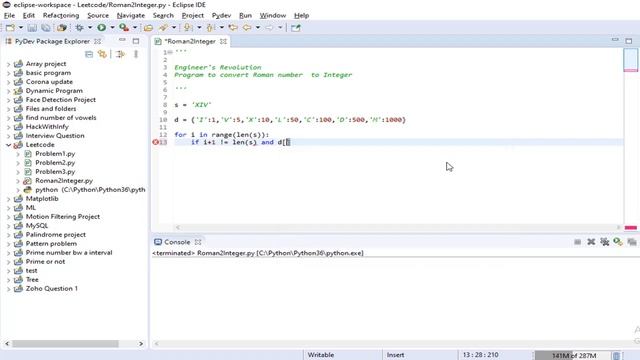Click the Save toolbar icon
The width and height of the screenshot is (640, 360).
[32, 28]
